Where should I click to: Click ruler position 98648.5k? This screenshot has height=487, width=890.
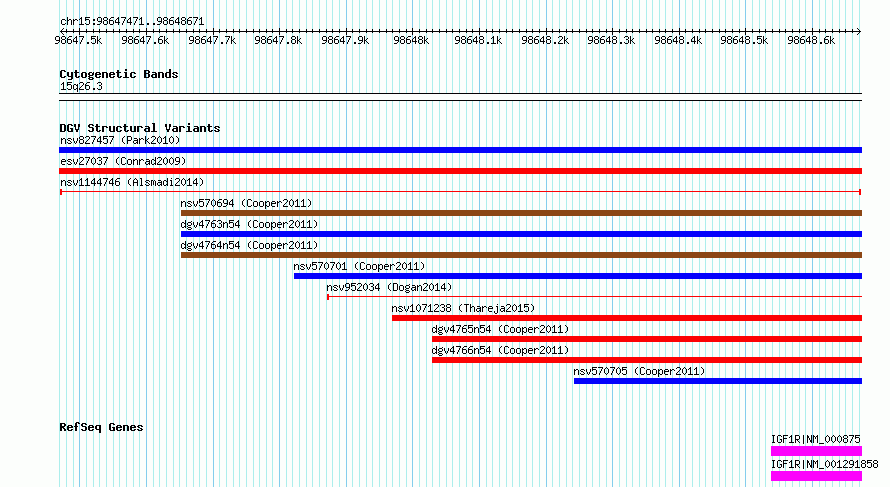pyautogui.click(x=744, y=40)
